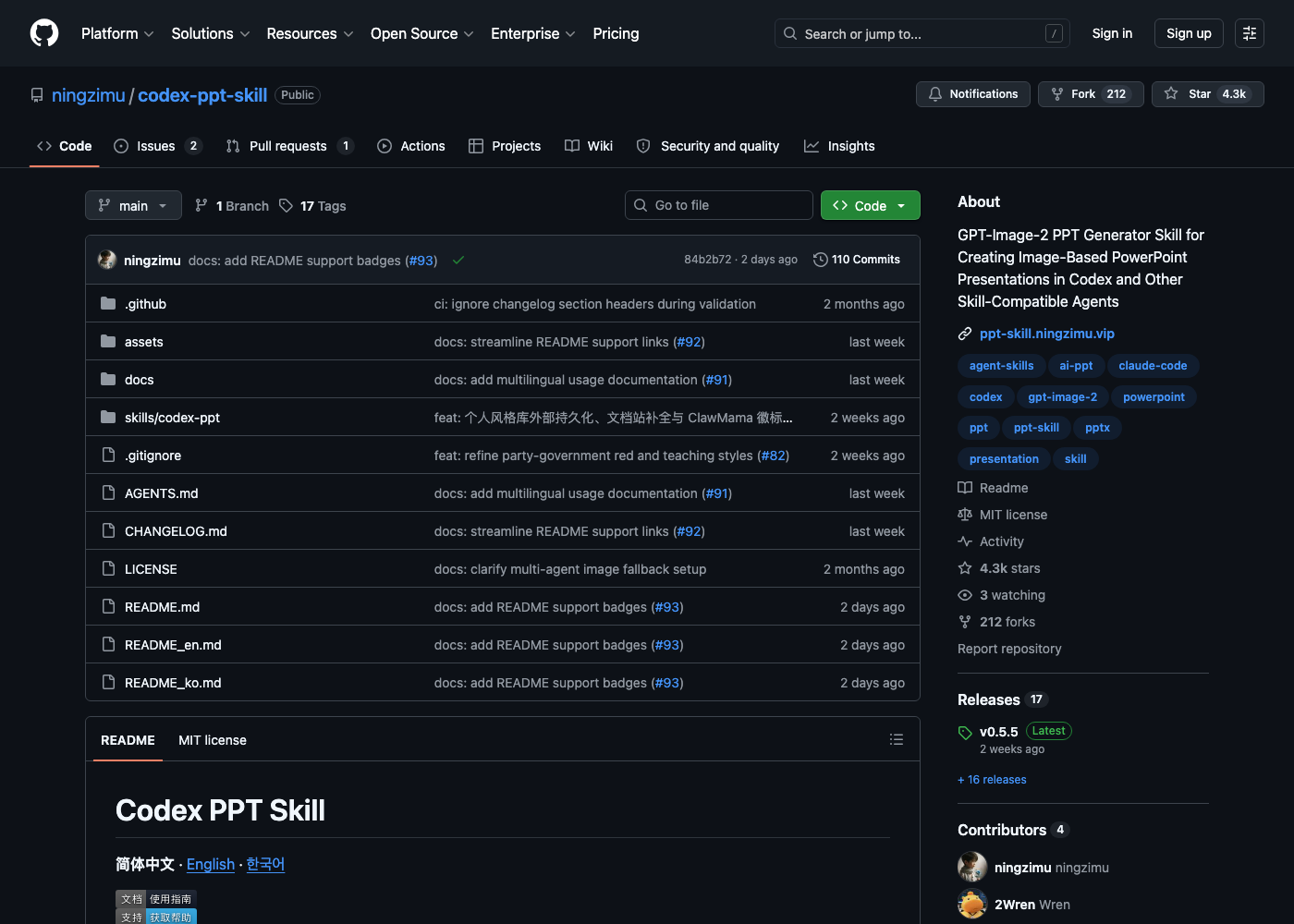The image size is (1294, 924).
Task: Expand the Solutions menu
Action: click(211, 33)
